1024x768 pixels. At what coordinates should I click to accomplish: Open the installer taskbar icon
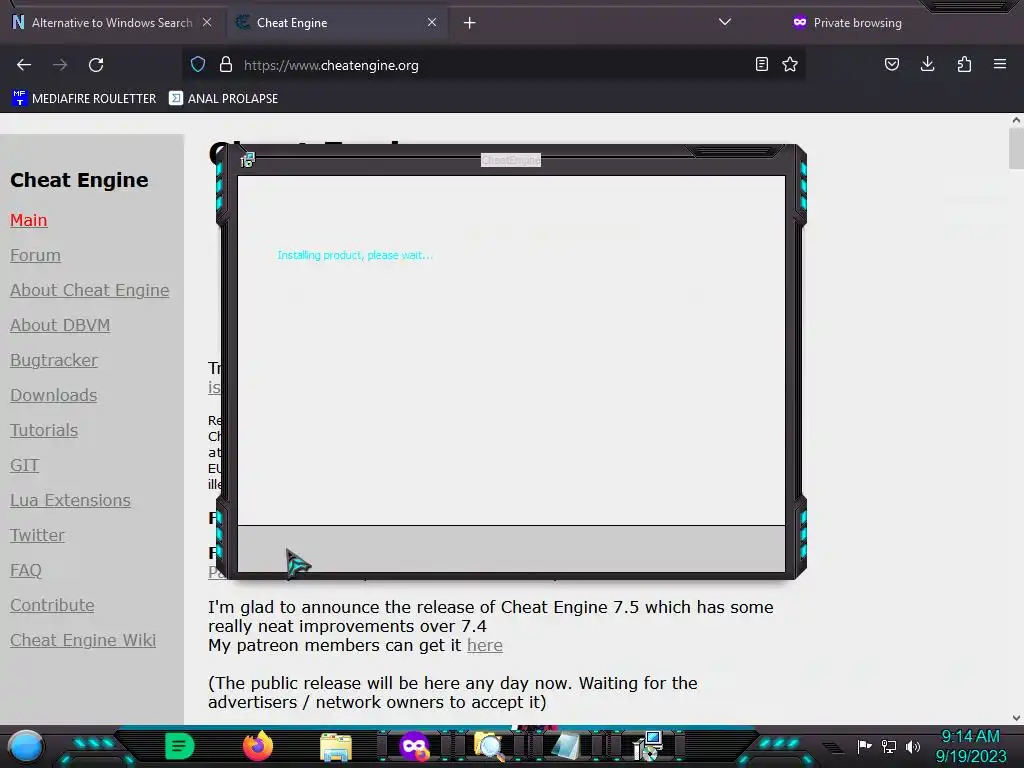[x=648, y=746]
